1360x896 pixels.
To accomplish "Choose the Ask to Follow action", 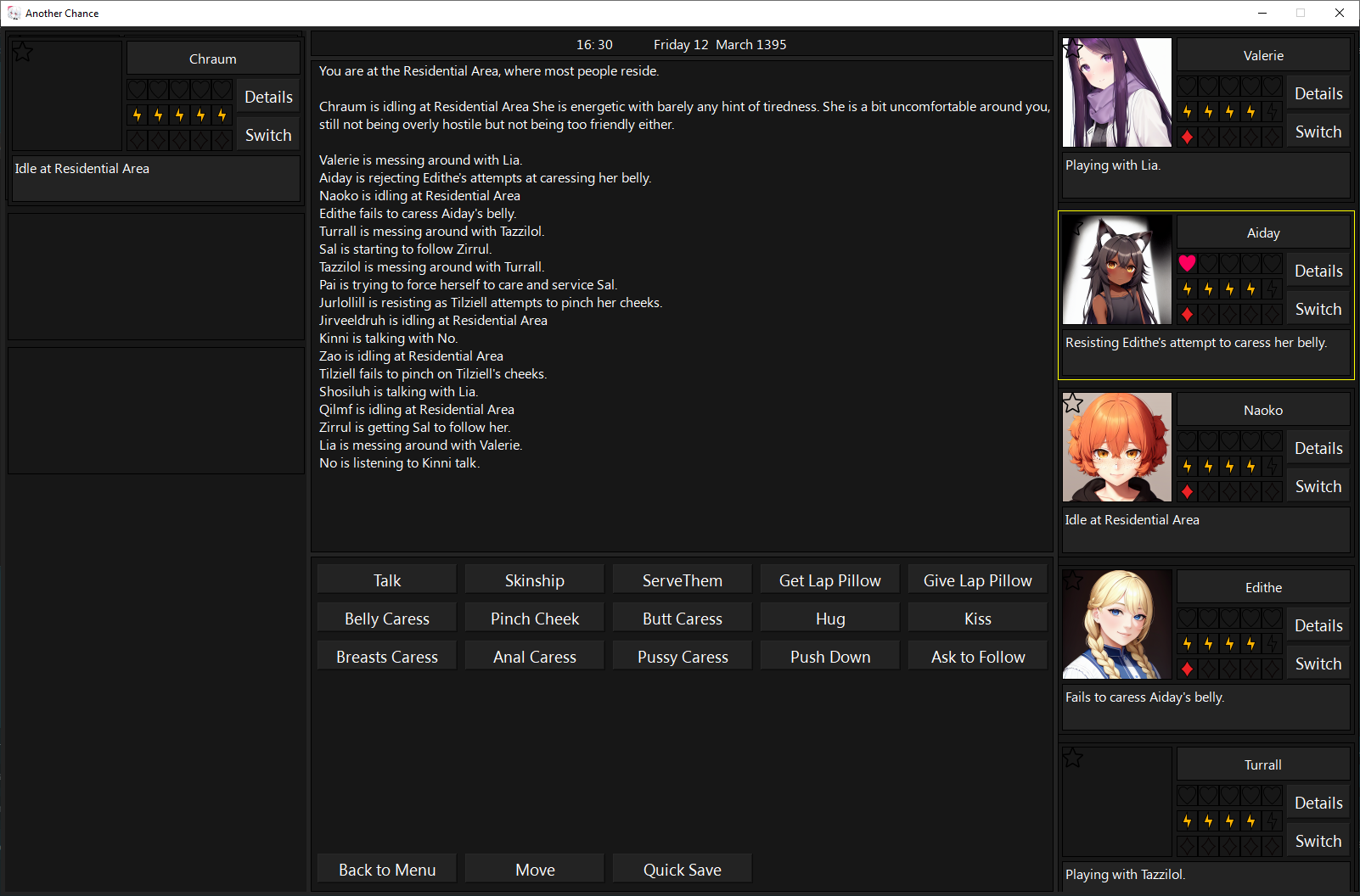I will point(977,657).
